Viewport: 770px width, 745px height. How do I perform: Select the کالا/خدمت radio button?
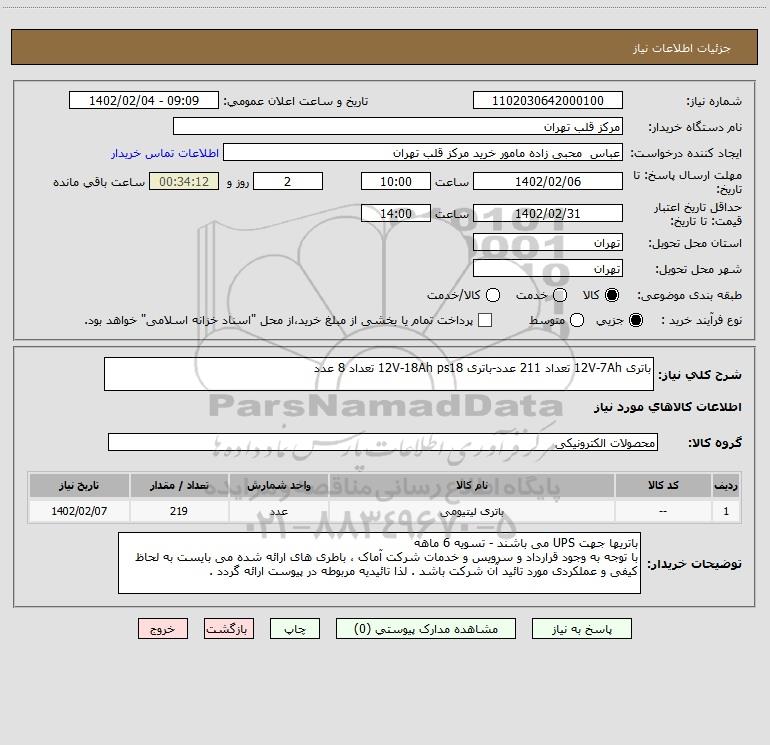493,295
